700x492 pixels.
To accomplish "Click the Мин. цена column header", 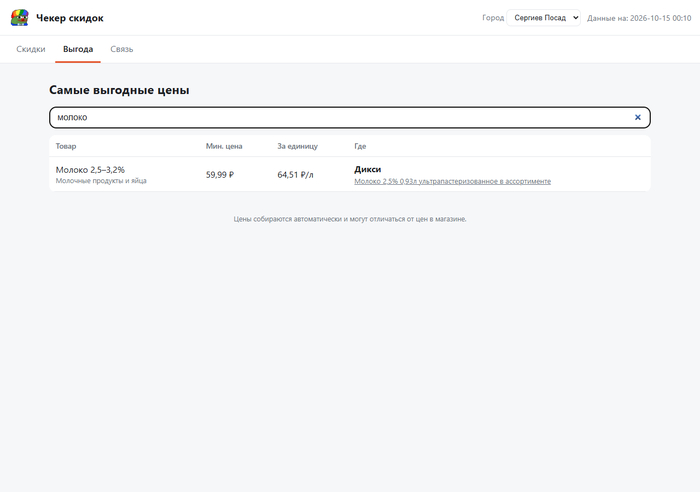I will (x=224, y=146).
